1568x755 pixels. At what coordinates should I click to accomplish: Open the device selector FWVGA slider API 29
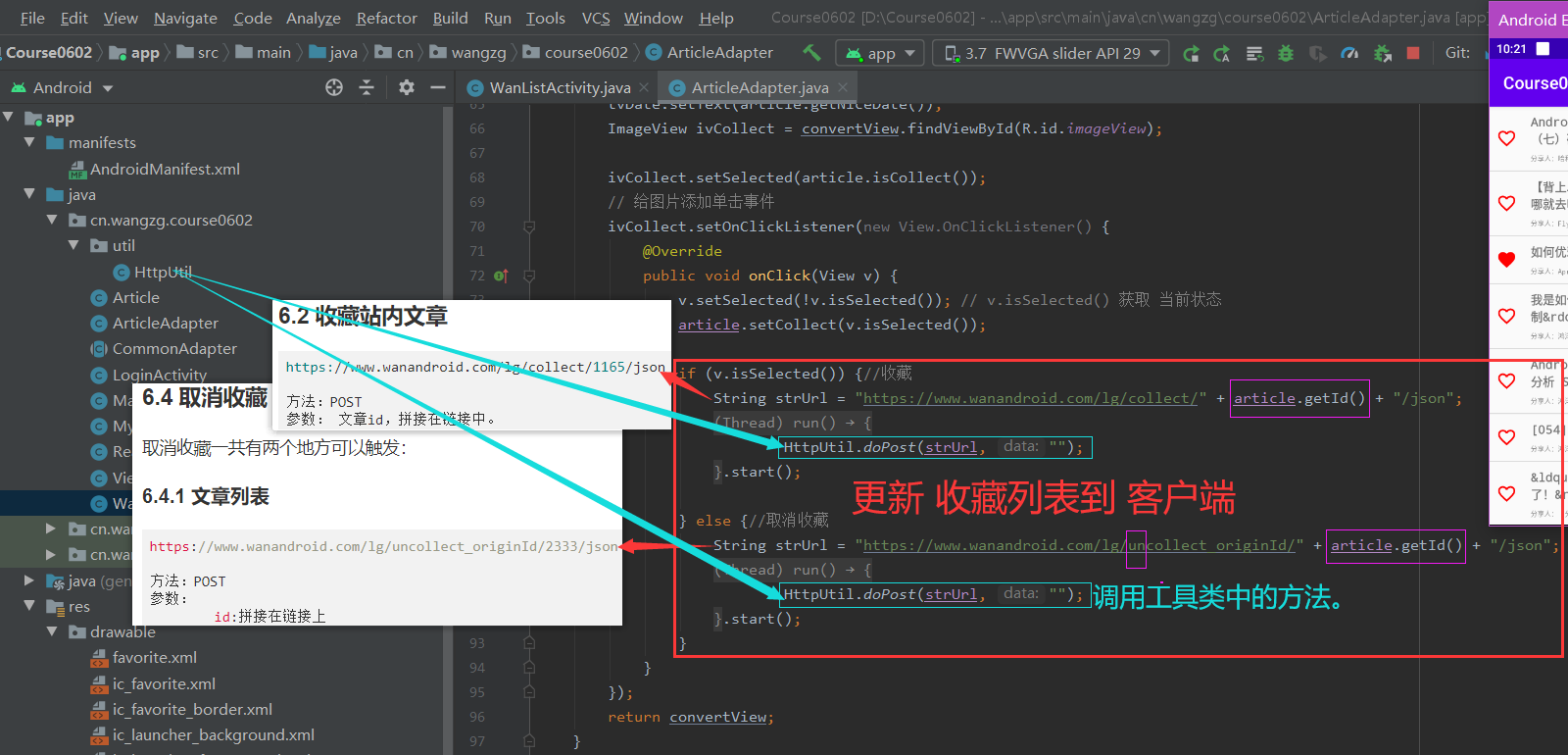(1051, 53)
